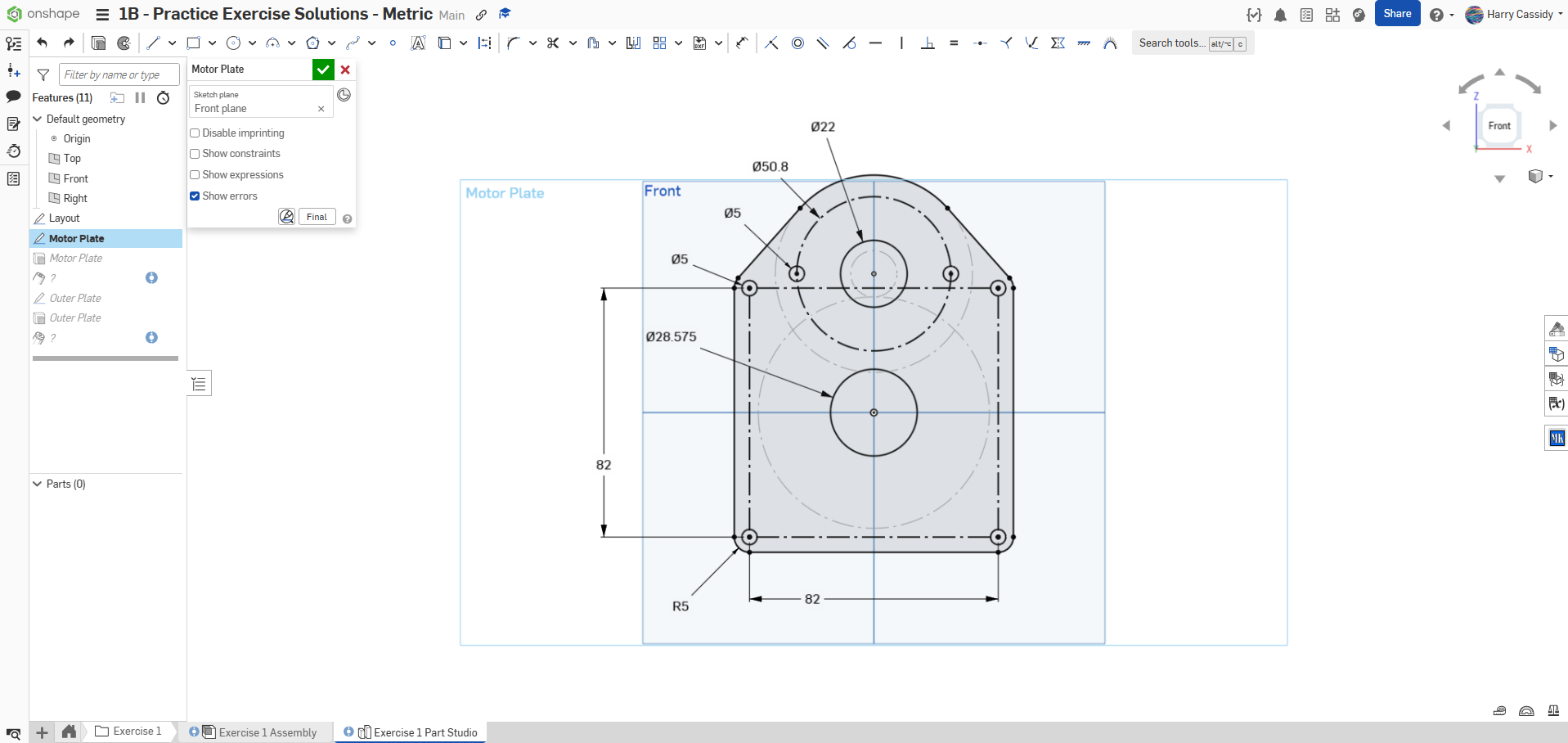The image size is (1568, 743).
Task: Click the Undo arrow icon
Action: pos(43,43)
